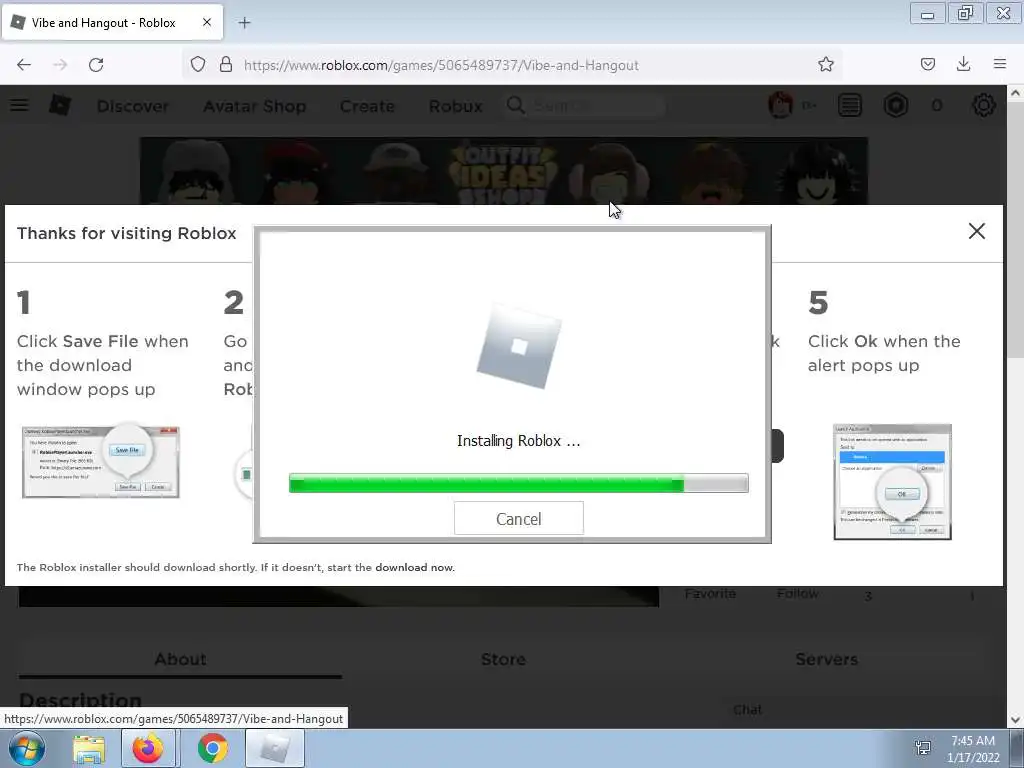Switch to the About tab
The image size is (1024, 768).
180,659
